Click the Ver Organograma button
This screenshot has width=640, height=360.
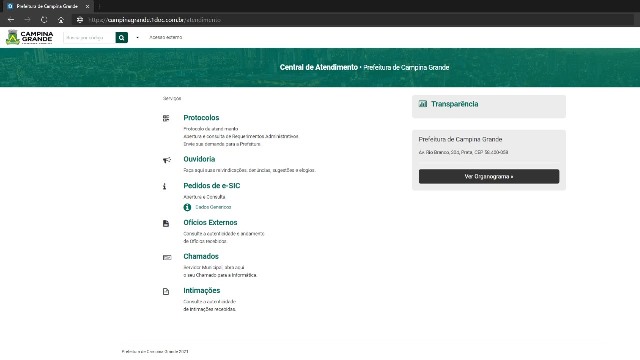[489, 177]
